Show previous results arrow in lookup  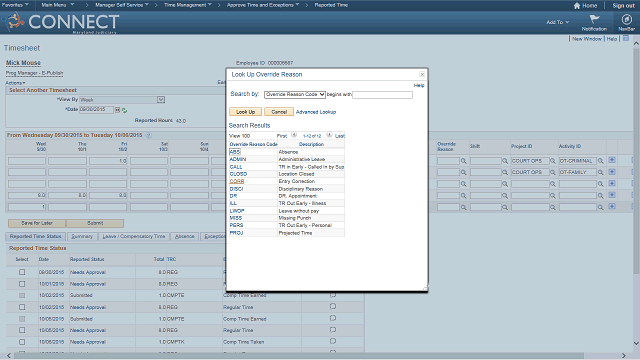click(294, 135)
